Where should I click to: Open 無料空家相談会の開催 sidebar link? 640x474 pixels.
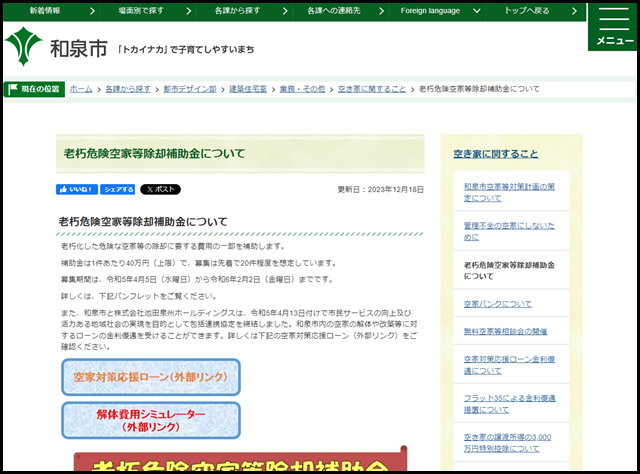tap(505, 331)
